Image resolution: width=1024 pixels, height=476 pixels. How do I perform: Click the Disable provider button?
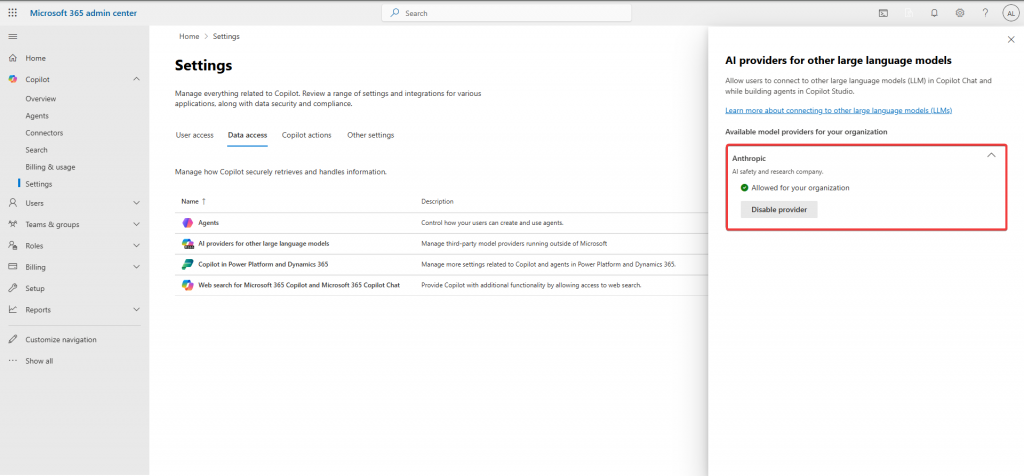(x=779, y=210)
